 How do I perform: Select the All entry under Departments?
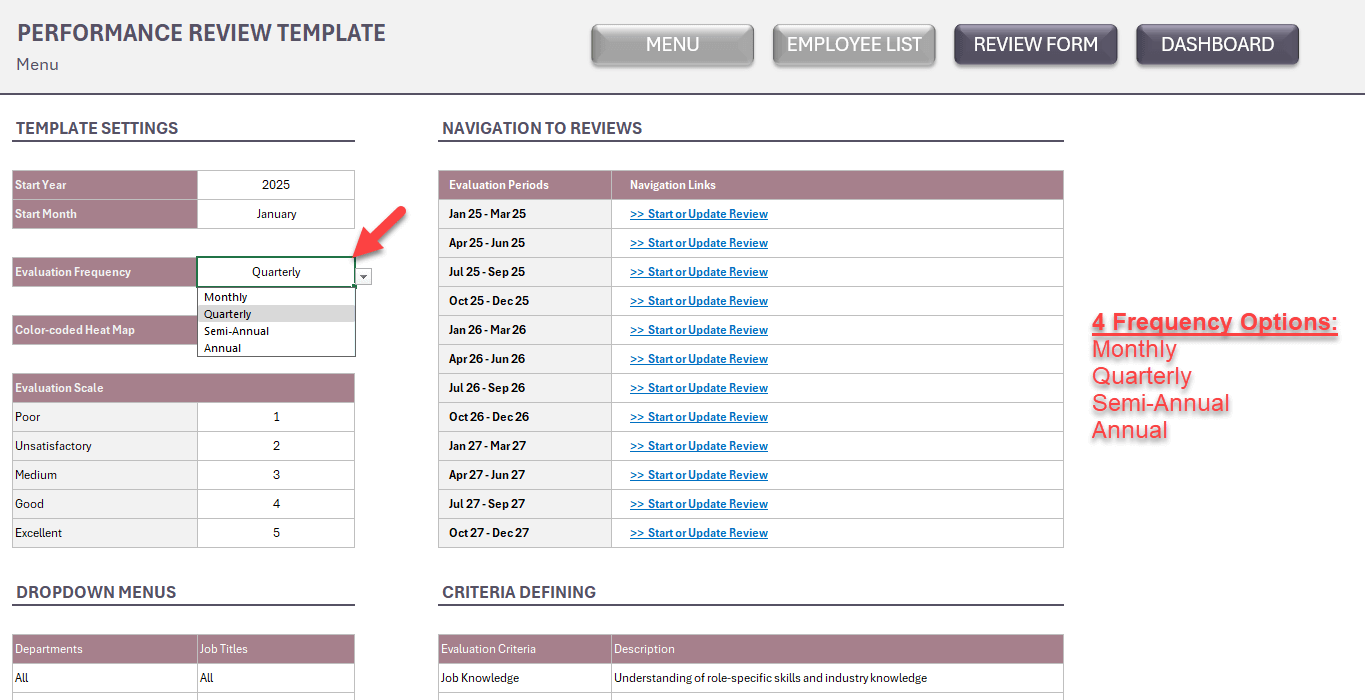[105, 678]
